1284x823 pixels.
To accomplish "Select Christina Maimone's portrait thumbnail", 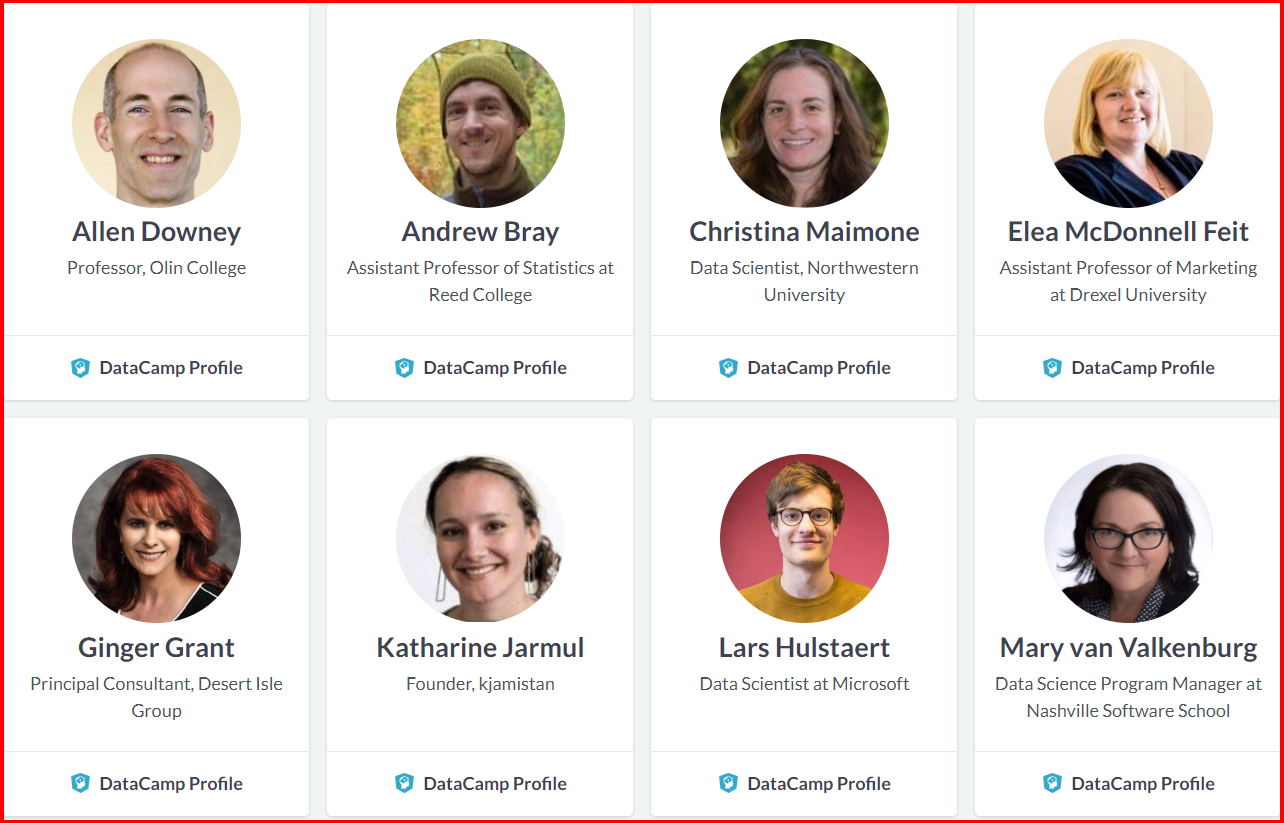I will (x=804, y=123).
